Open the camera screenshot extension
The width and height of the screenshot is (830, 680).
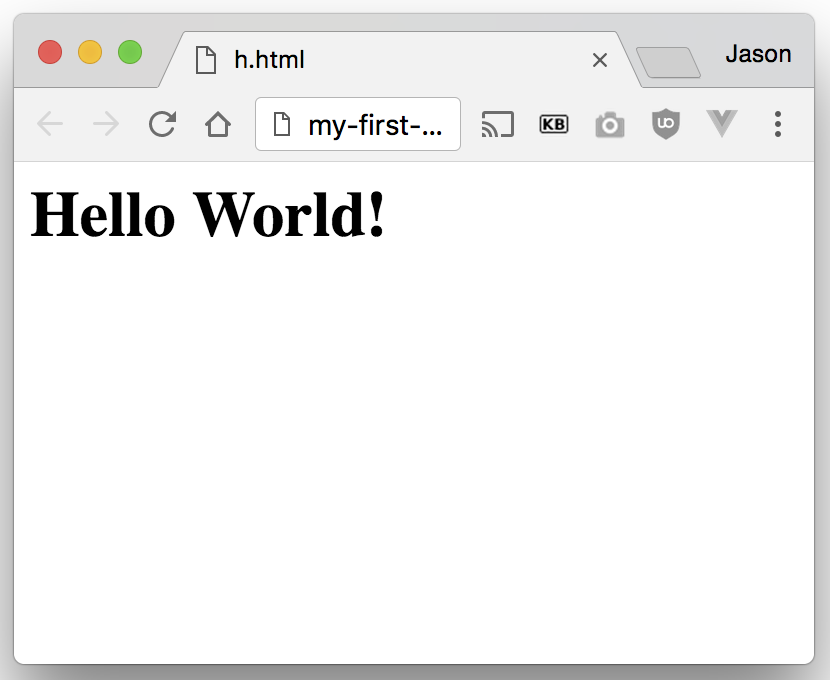609,125
